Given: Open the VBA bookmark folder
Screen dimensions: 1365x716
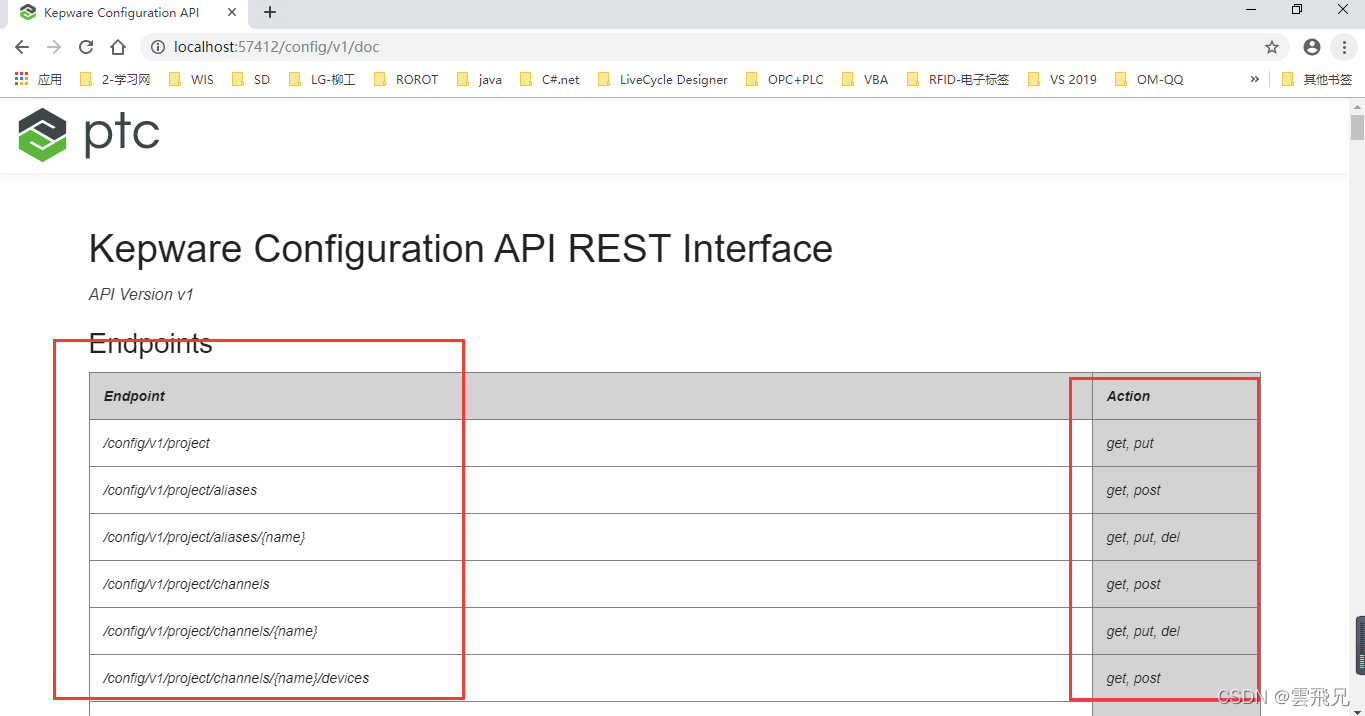Looking at the screenshot, I should (865, 79).
